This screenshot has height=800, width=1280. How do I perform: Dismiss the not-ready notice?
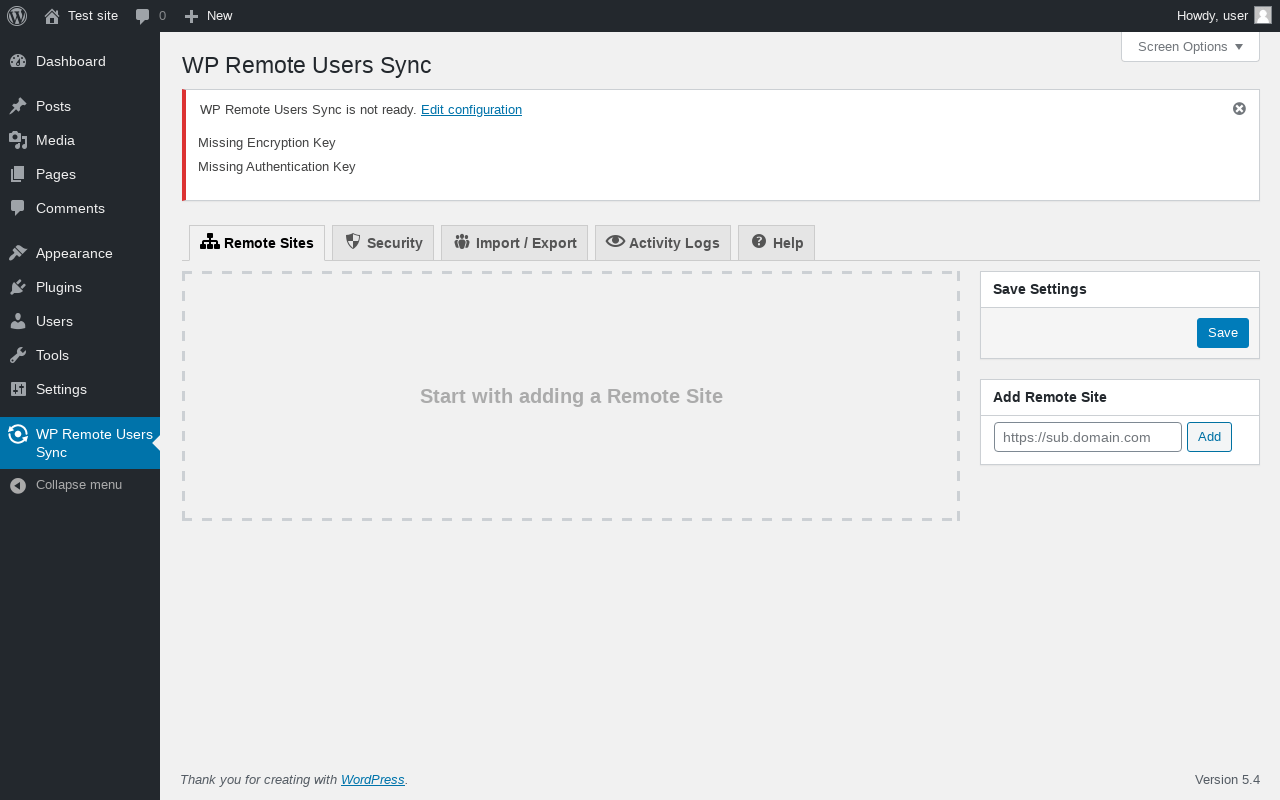coord(1239,108)
